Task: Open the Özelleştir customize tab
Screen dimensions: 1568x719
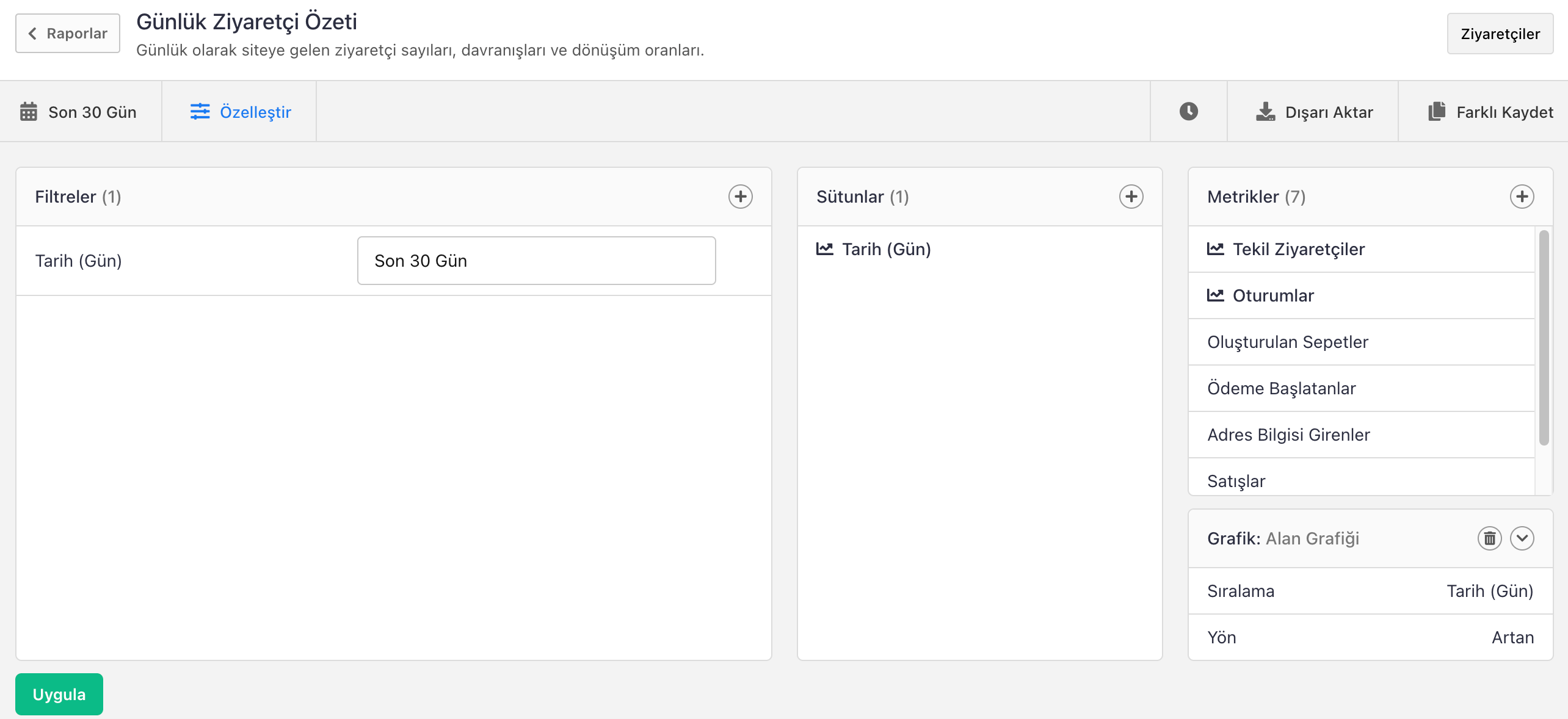Action: [240, 112]
